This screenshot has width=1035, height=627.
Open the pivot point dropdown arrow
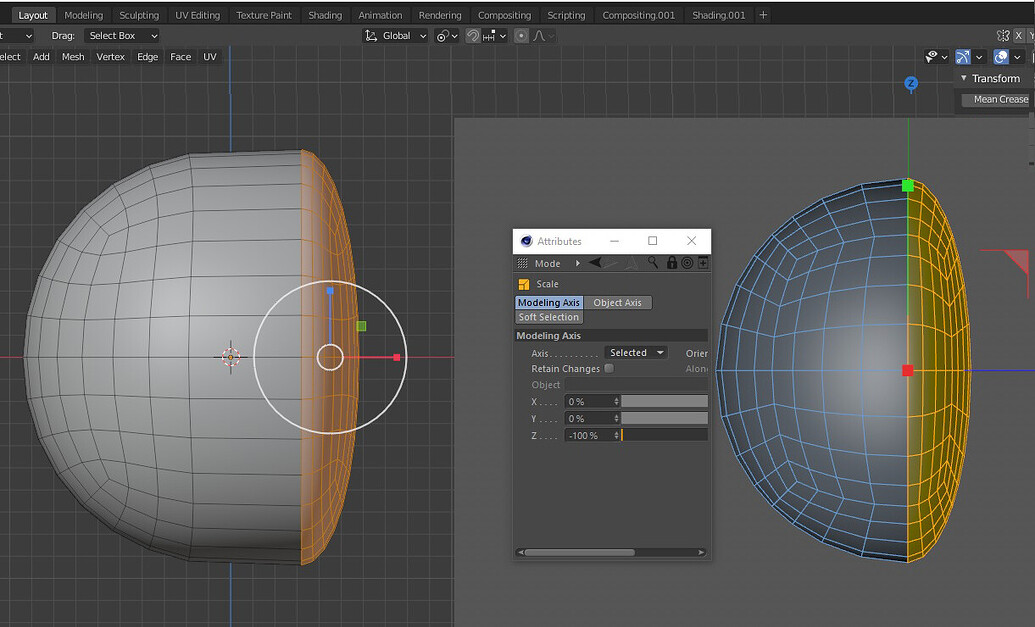pos(454,36)
